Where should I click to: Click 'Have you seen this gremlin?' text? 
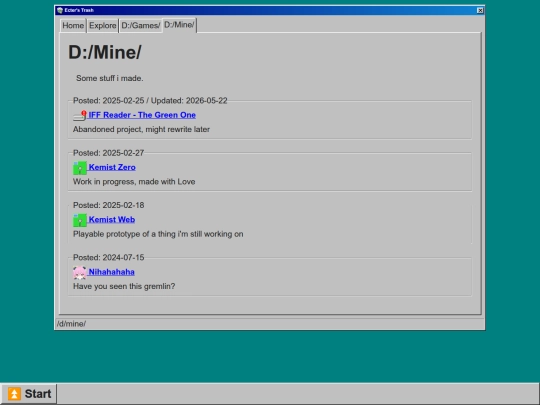[124, 287]
